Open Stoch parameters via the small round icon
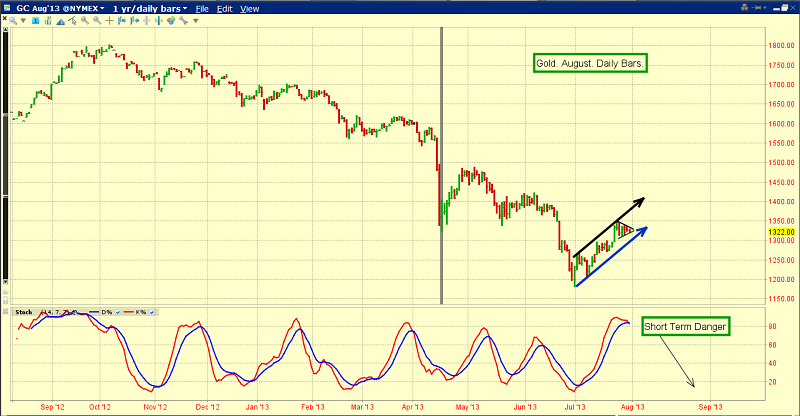Image resolution: width=800 pixels, height=416 pixels. click(x=74, y=312)
